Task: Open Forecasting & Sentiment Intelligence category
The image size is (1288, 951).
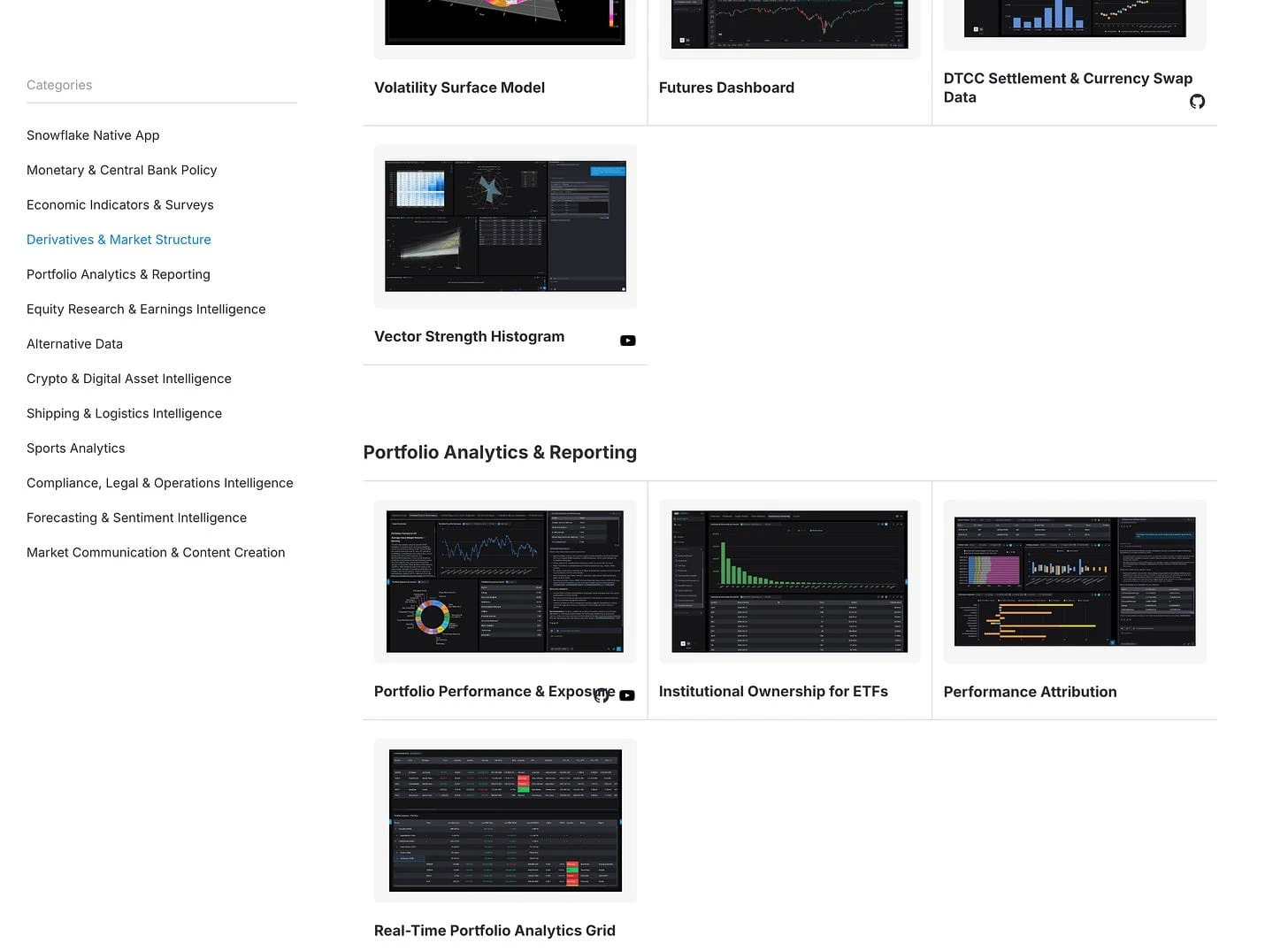Action: (136, 518)
